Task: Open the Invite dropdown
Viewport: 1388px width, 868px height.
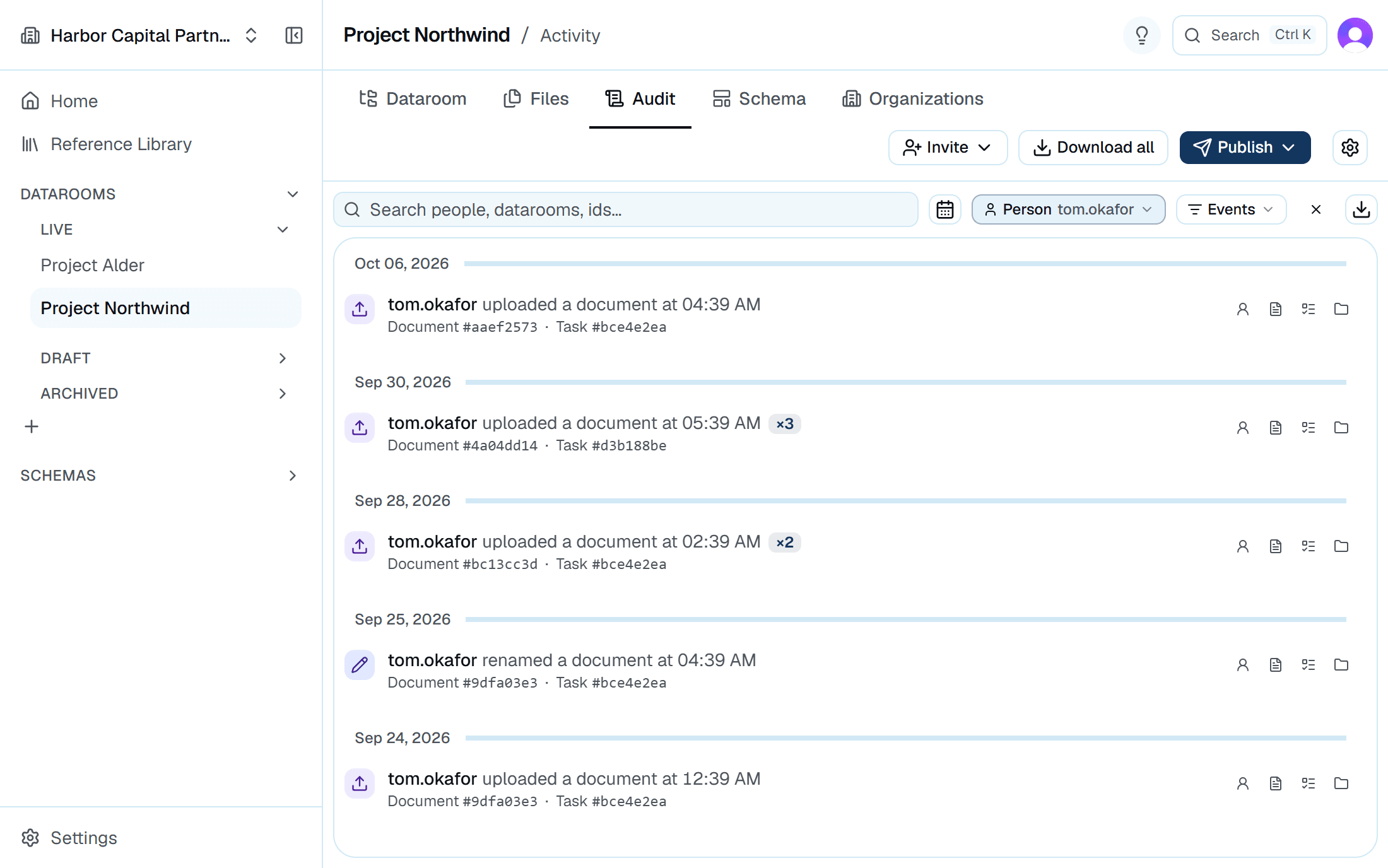Action: pos(948,148)
